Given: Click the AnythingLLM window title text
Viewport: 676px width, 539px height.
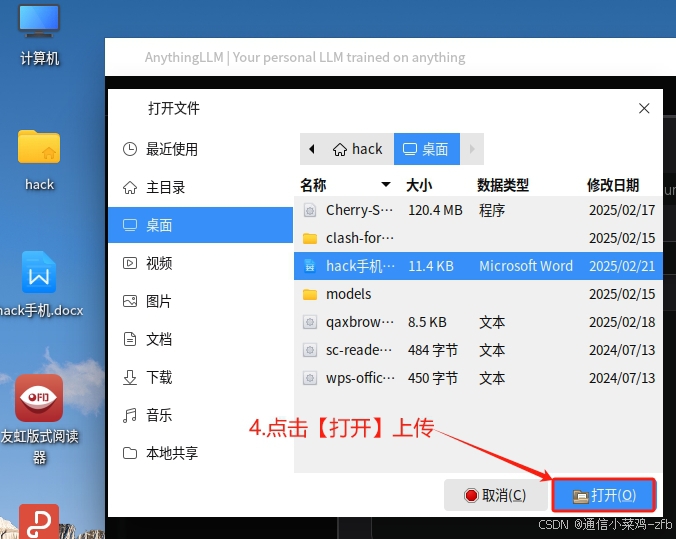Looking at the screenshot, I should [305, 57].
